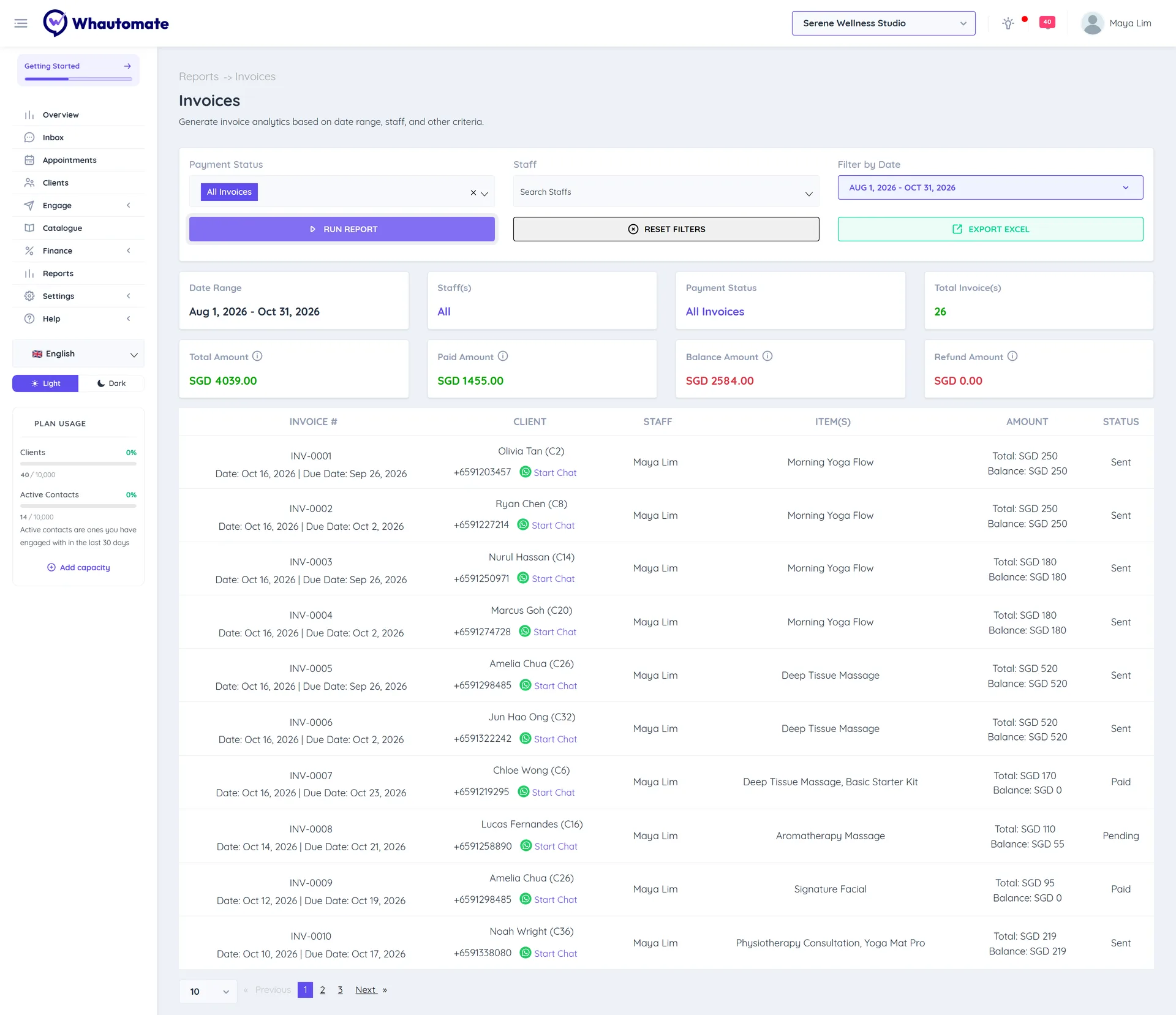Click WhatsApp icon for Ryan Chen
This screenshot has width=1176, height=1015.
(x=523, y=524)
